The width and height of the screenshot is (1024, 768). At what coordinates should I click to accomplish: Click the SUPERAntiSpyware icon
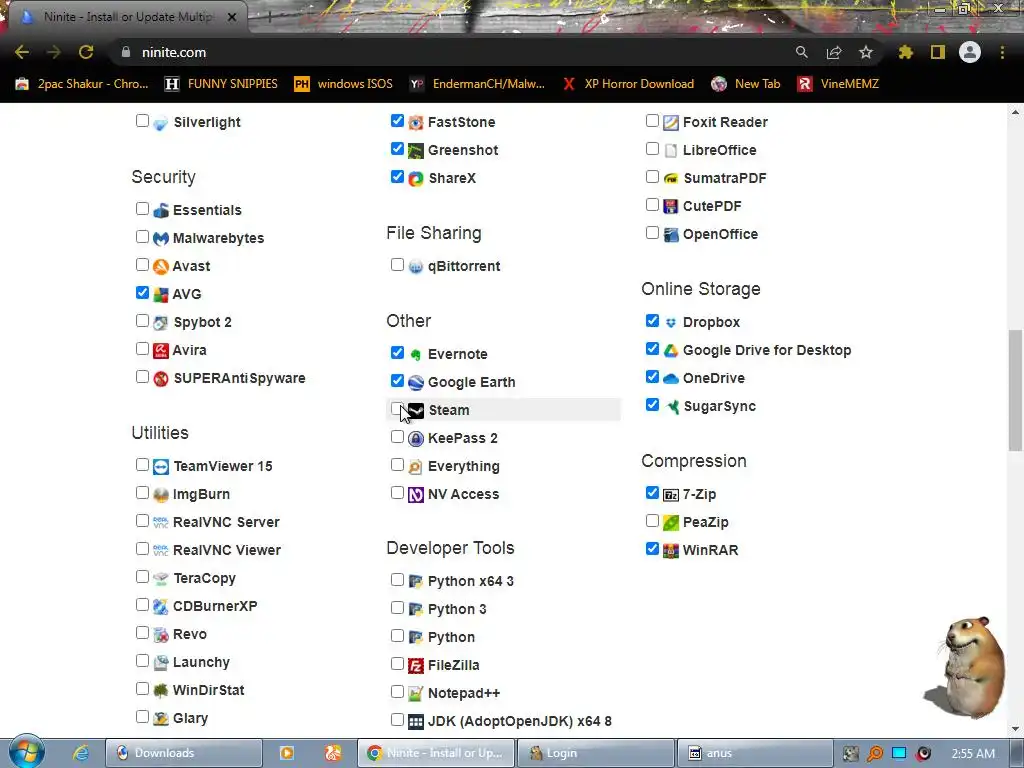pos(161,379)
